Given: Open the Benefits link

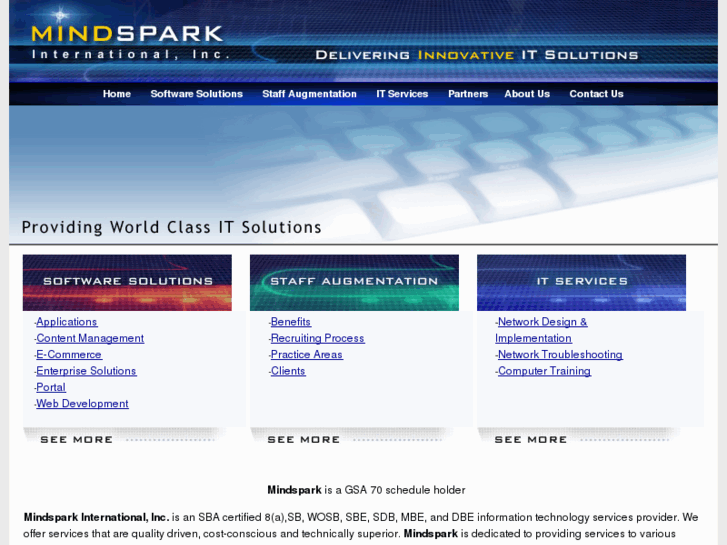Looking at the screenshot, I should coord(291,322).
